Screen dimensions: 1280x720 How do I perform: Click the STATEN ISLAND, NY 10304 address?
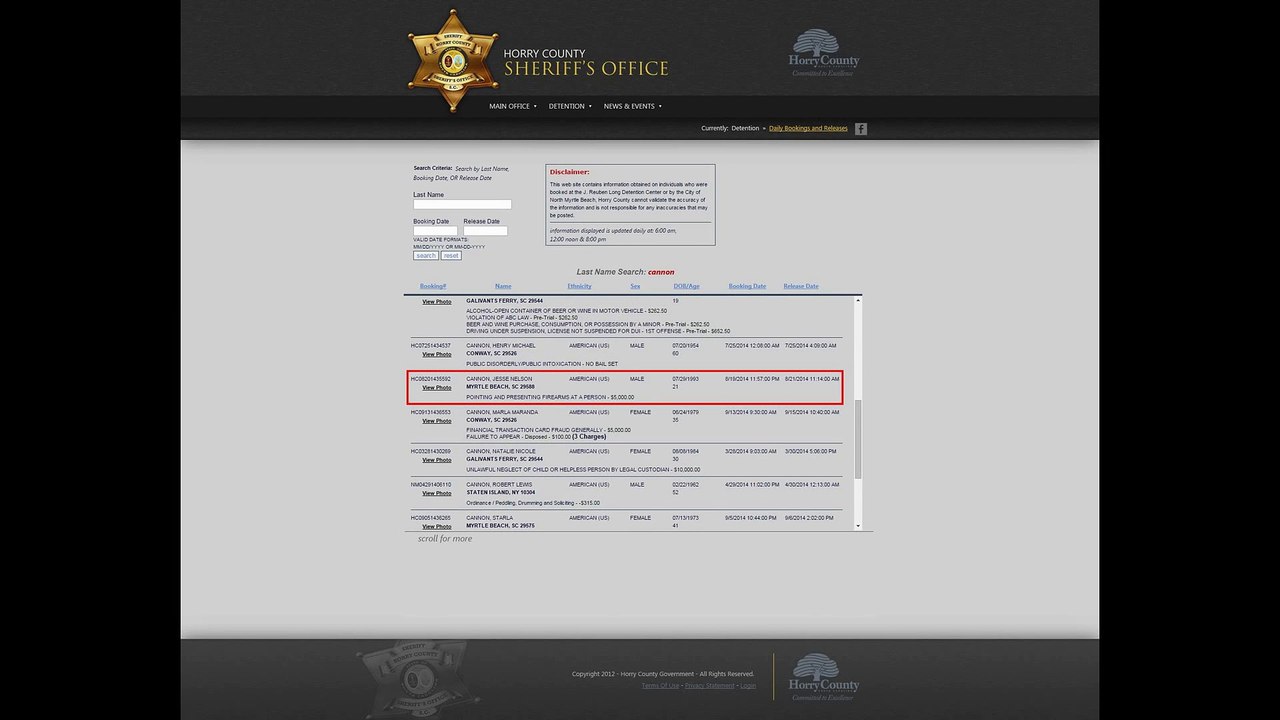(x=501, y=493)
